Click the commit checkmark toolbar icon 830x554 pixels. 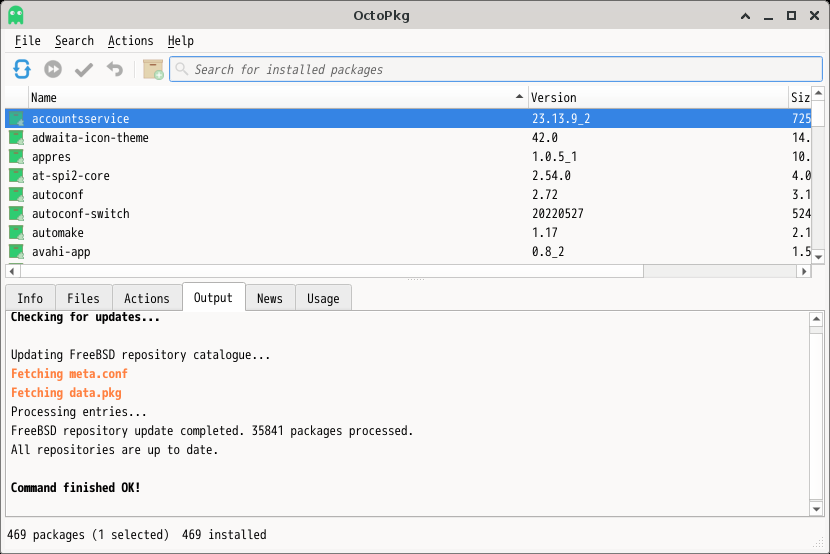[x=84, y=69]
